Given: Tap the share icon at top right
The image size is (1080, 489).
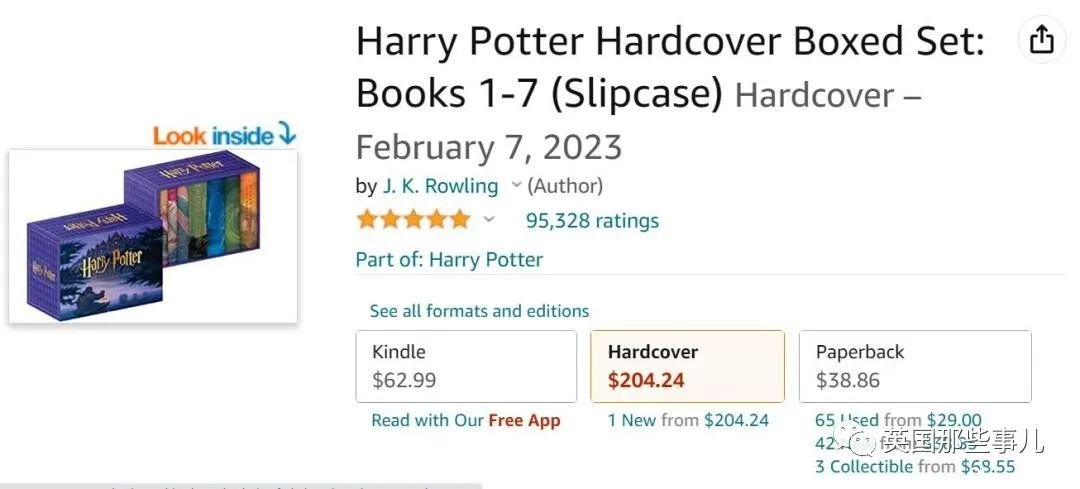Looking at the screenshot, I should click(1041, 40).
